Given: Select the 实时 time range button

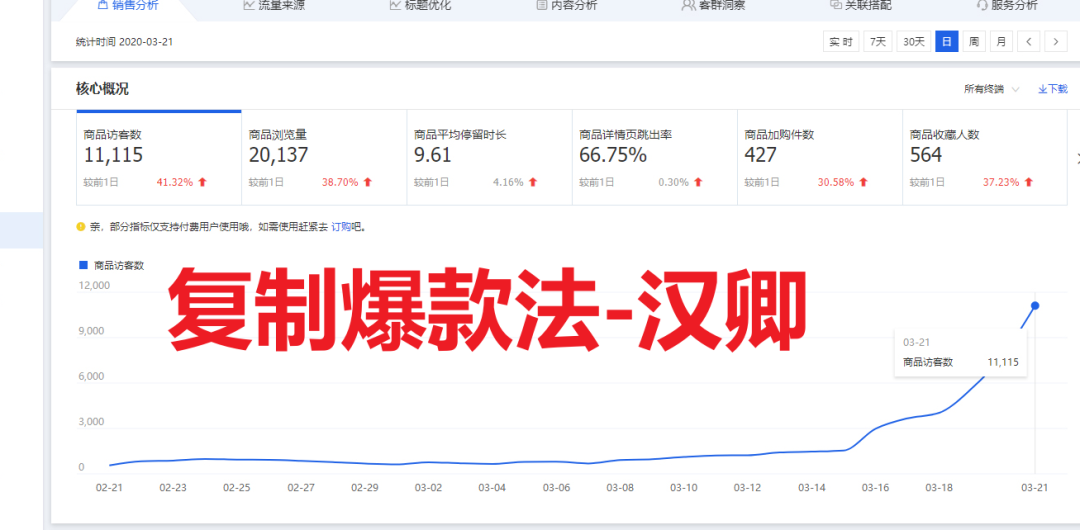Looking at the screenshot, I should pyautogui.click(x=841, y=41).
